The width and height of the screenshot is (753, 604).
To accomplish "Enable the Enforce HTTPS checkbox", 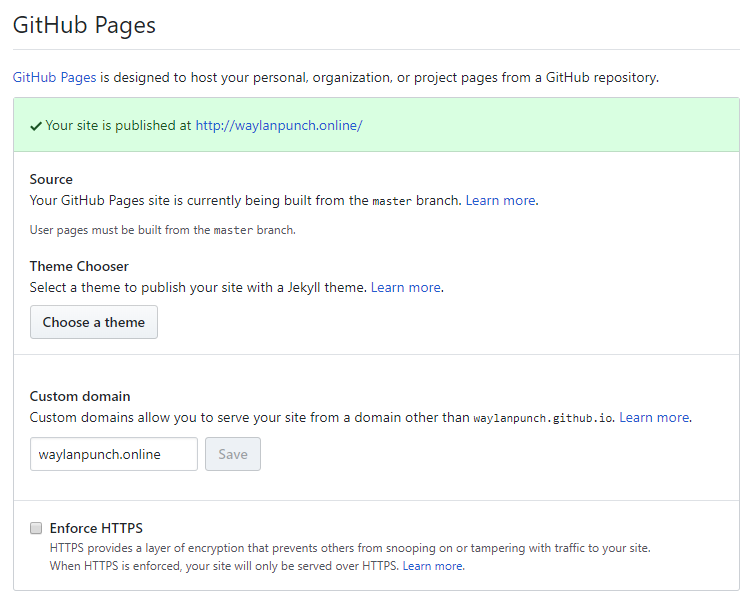I will pos(36,528).
